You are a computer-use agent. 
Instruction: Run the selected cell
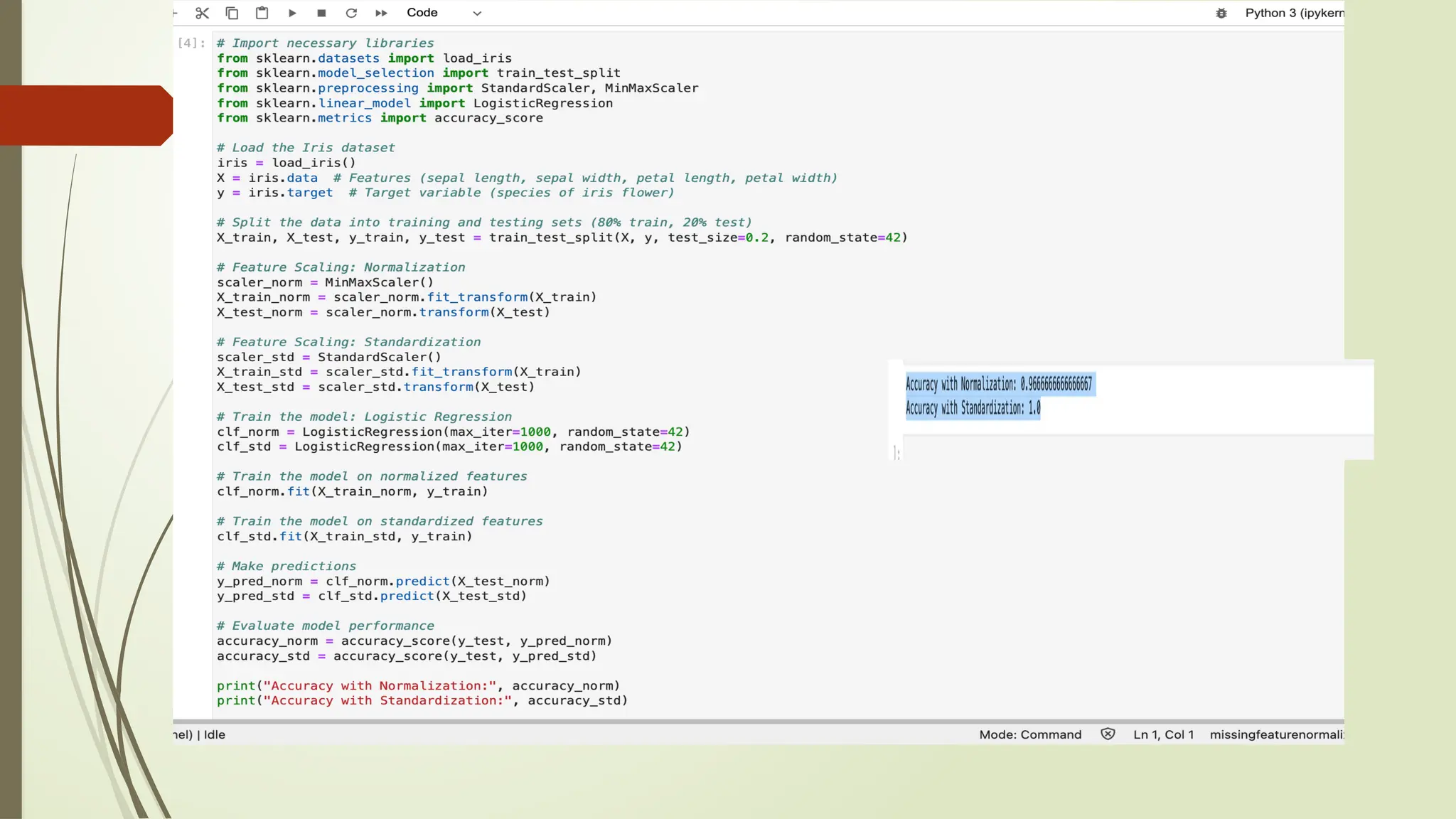click(292, 13)
